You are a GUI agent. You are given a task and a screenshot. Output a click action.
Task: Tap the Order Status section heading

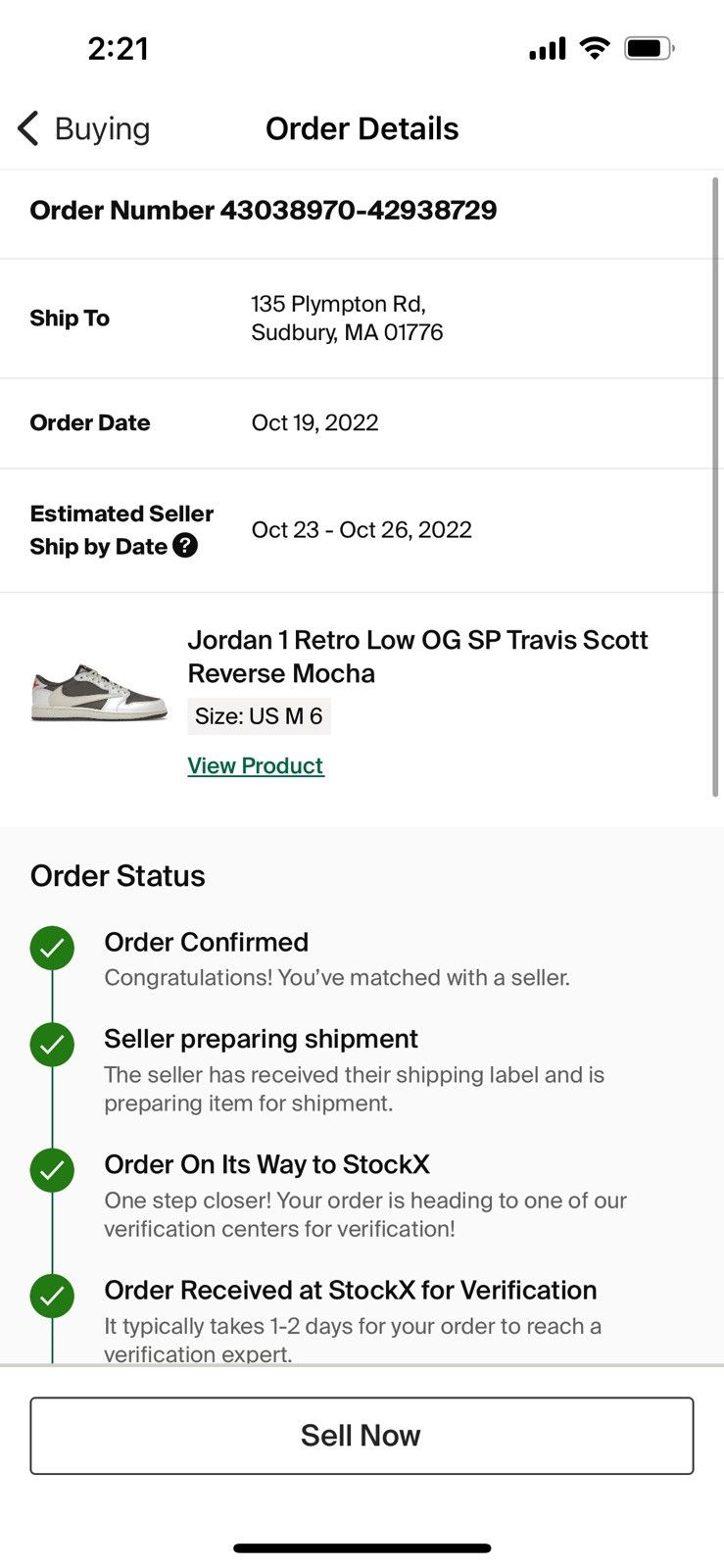point(118,875)
